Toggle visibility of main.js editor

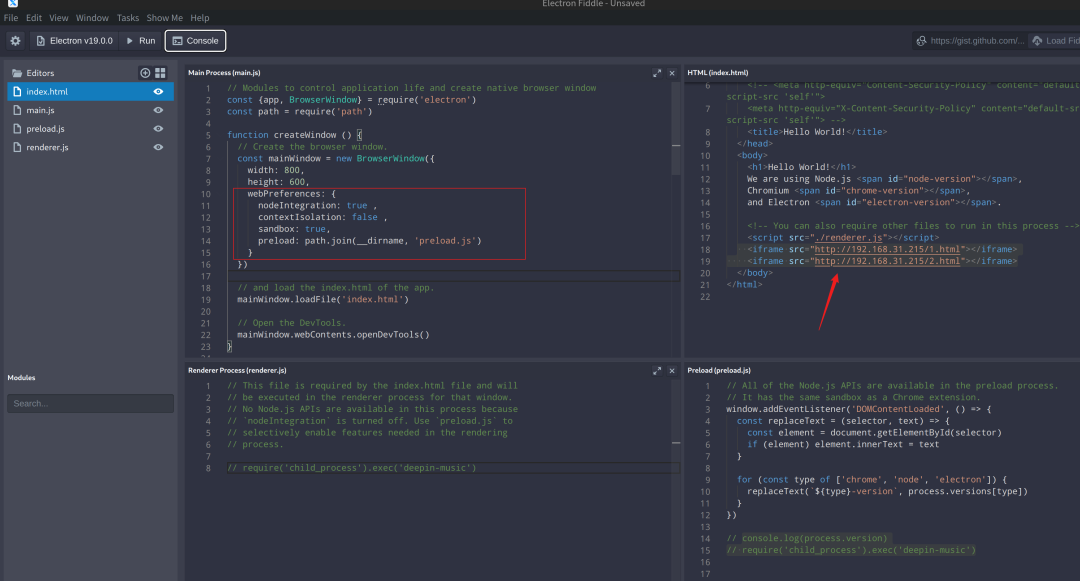tap(158, 110)
